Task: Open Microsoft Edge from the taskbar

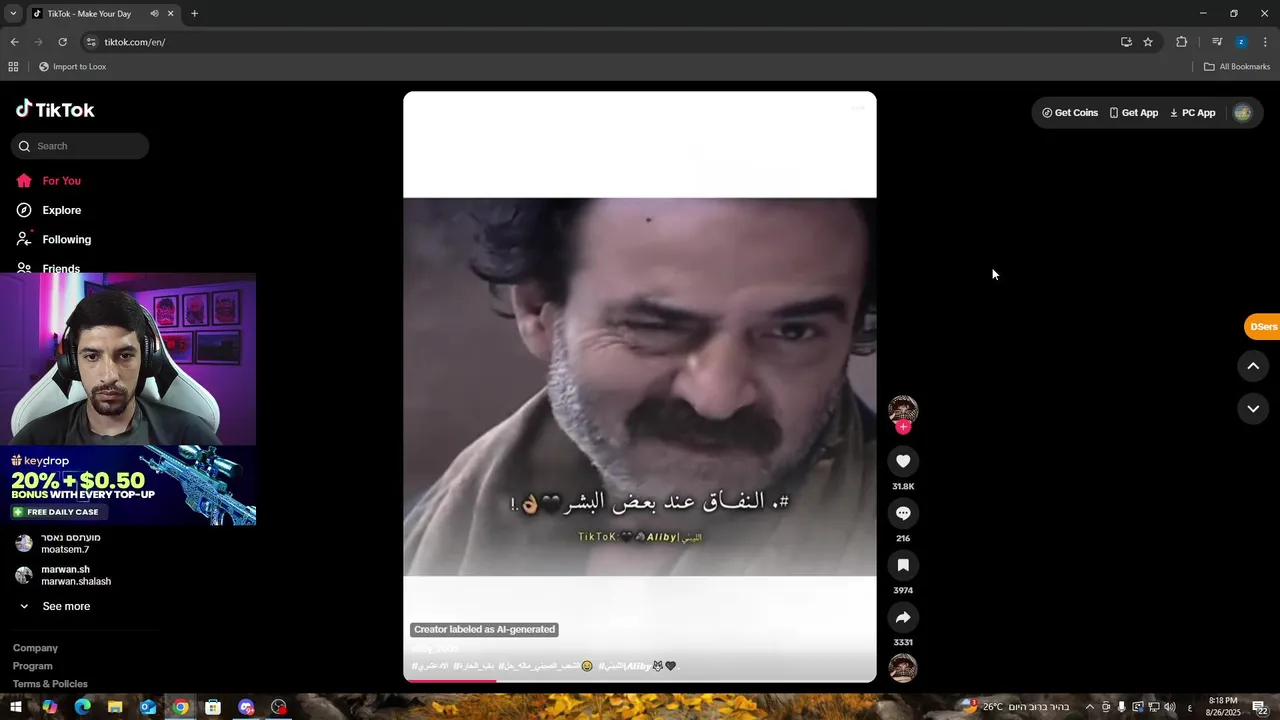Action: tap(82, 707)
